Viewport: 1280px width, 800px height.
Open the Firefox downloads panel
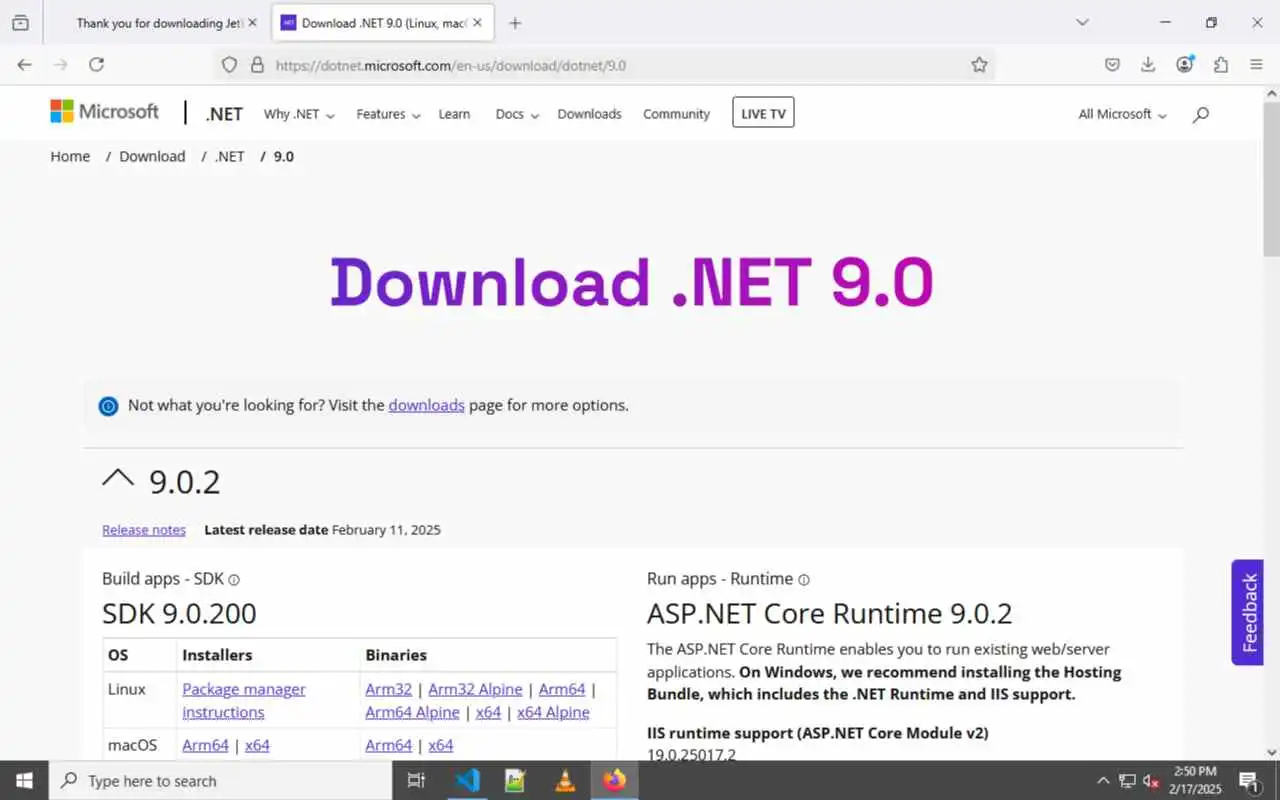point(1148,64)
